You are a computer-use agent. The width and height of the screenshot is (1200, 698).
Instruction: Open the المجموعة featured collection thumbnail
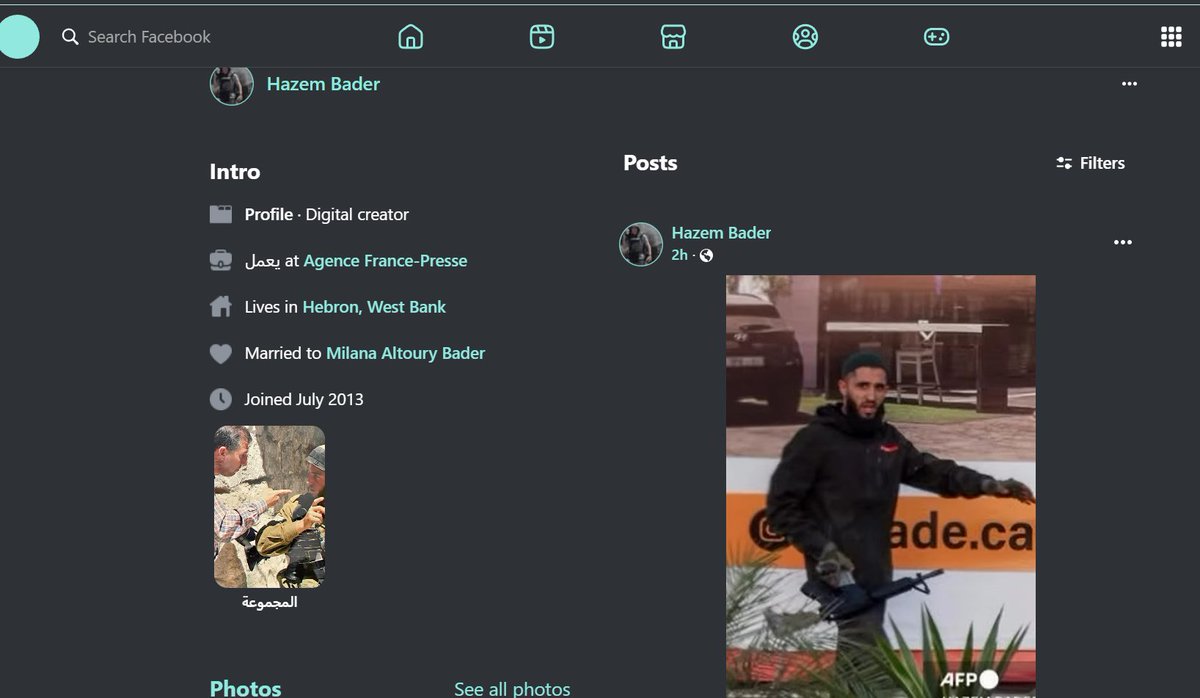pyautogui.click(x=269, y=507)
